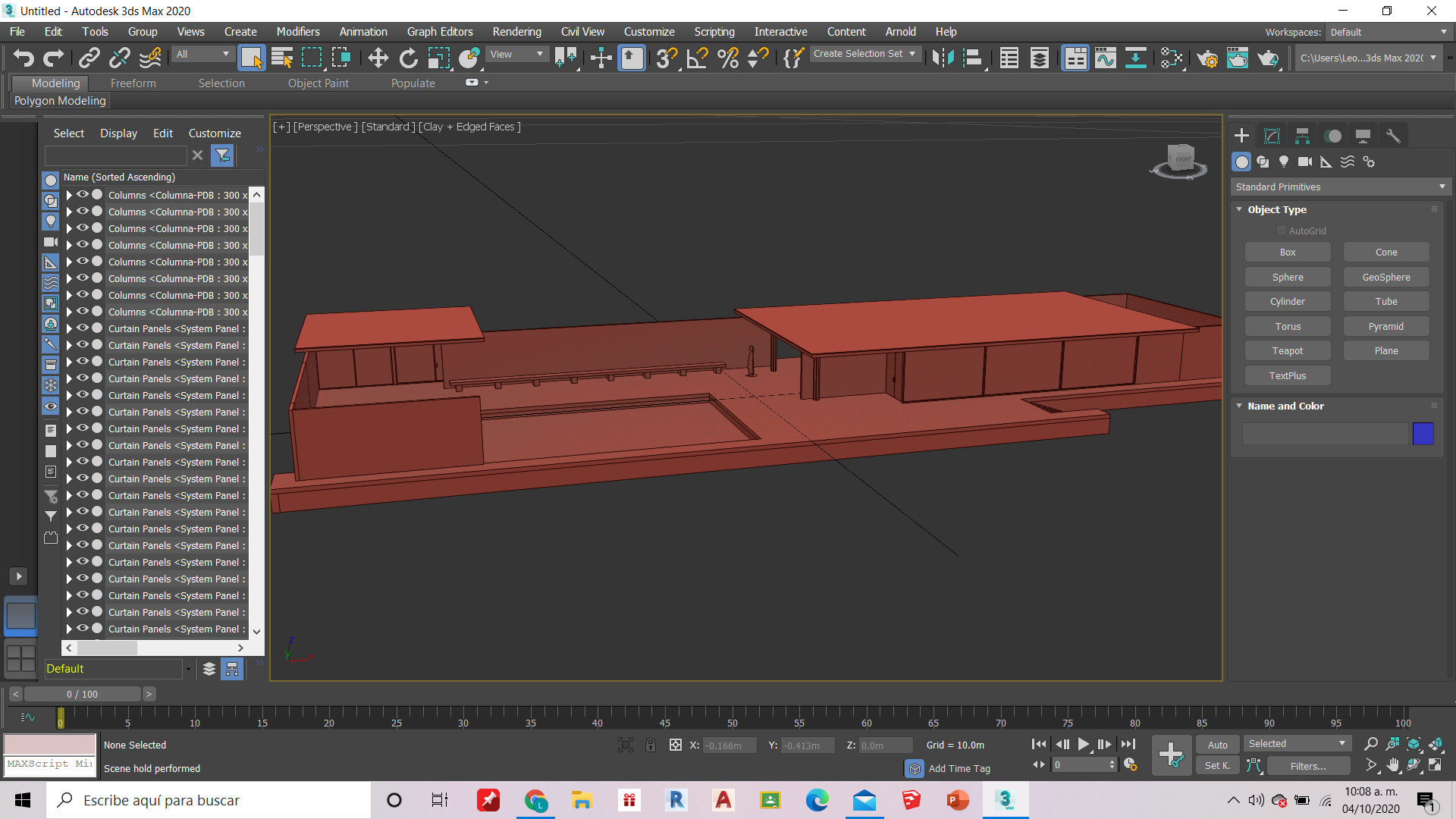Viewport: 1456px width, 819px height.
Task: Click the ViewCube in the viewport
Action: [x=1179, y=160]
